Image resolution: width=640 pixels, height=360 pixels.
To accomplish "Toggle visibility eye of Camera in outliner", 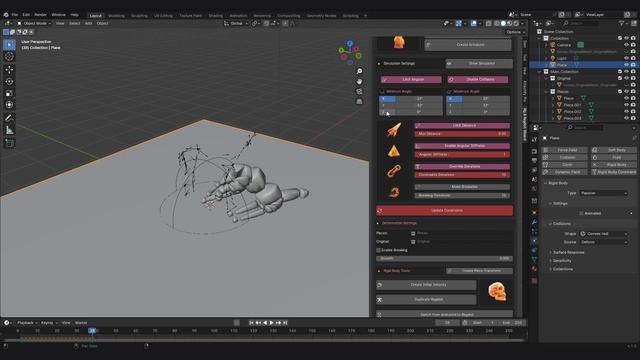I will tap(626, 45).
